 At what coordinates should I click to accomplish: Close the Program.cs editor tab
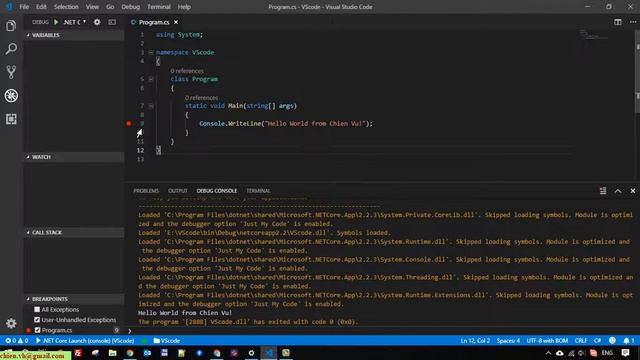pyautogui.click(x=176, y=22)
